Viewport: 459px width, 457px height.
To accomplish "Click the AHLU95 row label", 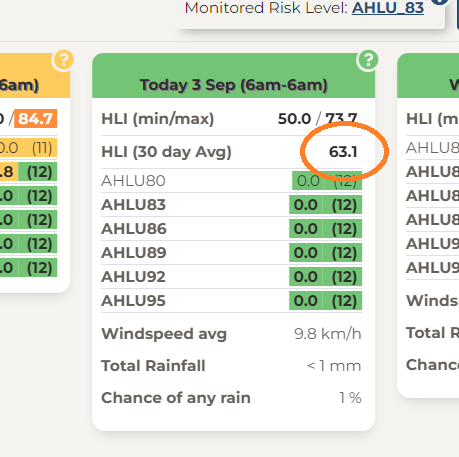I will pyautogui.click(x=133, y=301).
